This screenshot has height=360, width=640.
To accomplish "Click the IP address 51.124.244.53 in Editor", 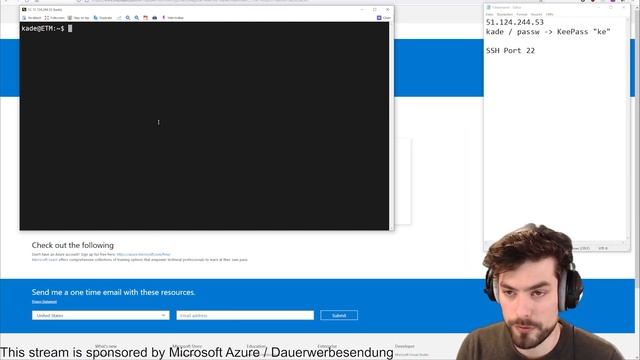I will tap(515, 22).
